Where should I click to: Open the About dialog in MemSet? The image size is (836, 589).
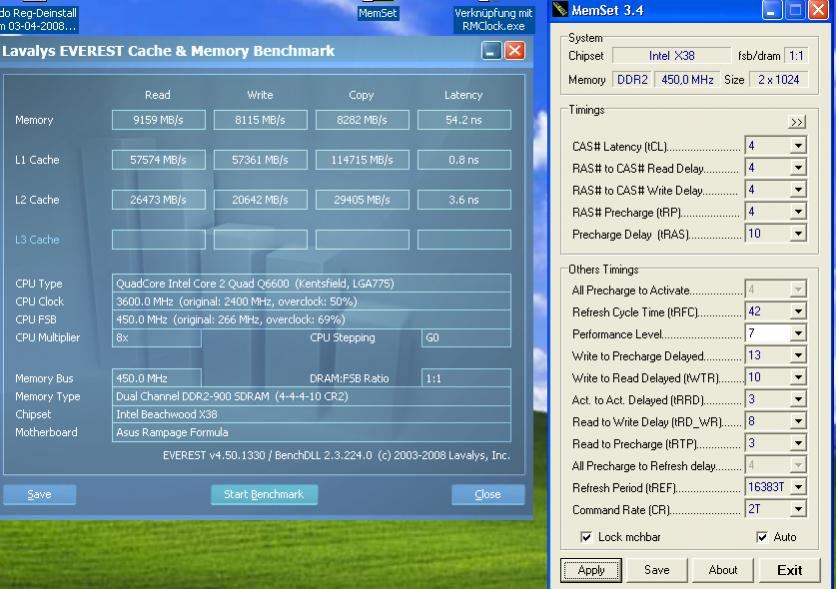tap(722, 570)
